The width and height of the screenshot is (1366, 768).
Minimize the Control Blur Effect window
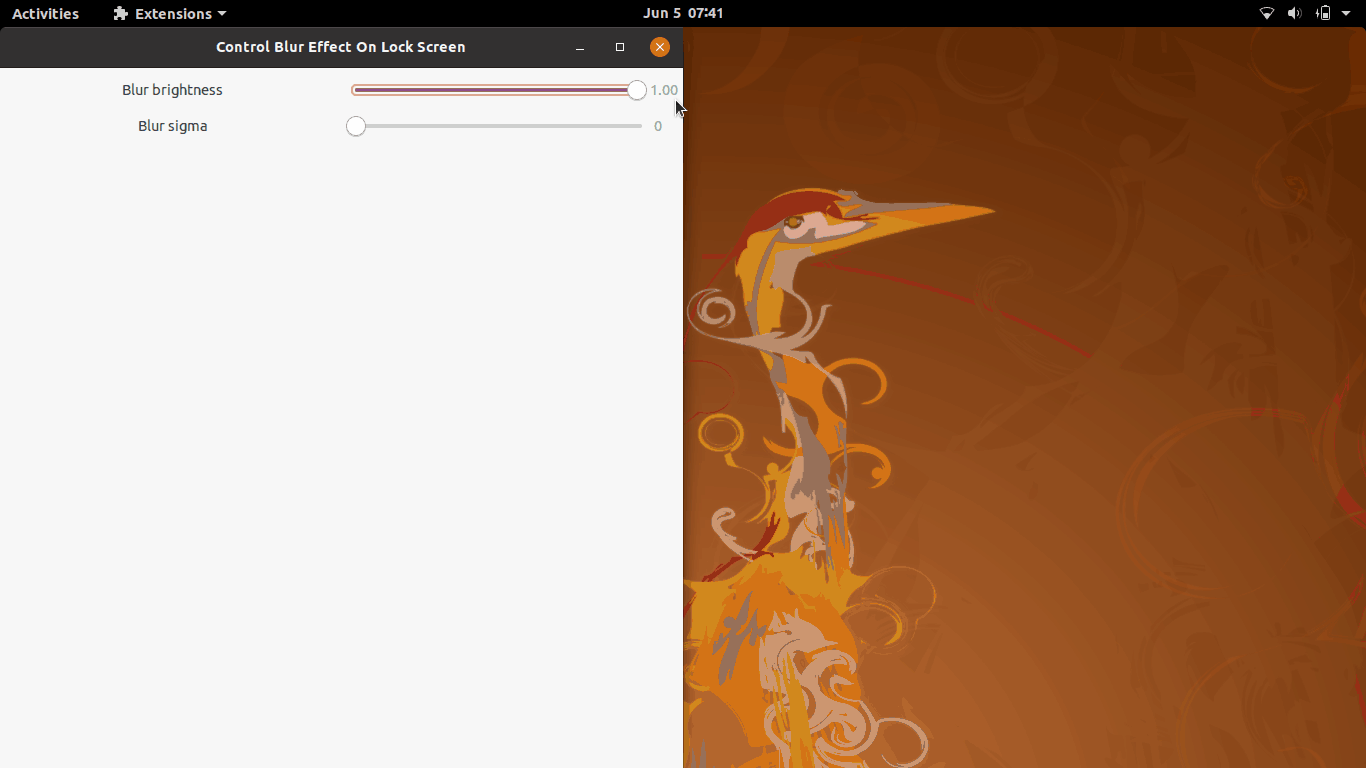pyautogui.click(x=580, y=47)
